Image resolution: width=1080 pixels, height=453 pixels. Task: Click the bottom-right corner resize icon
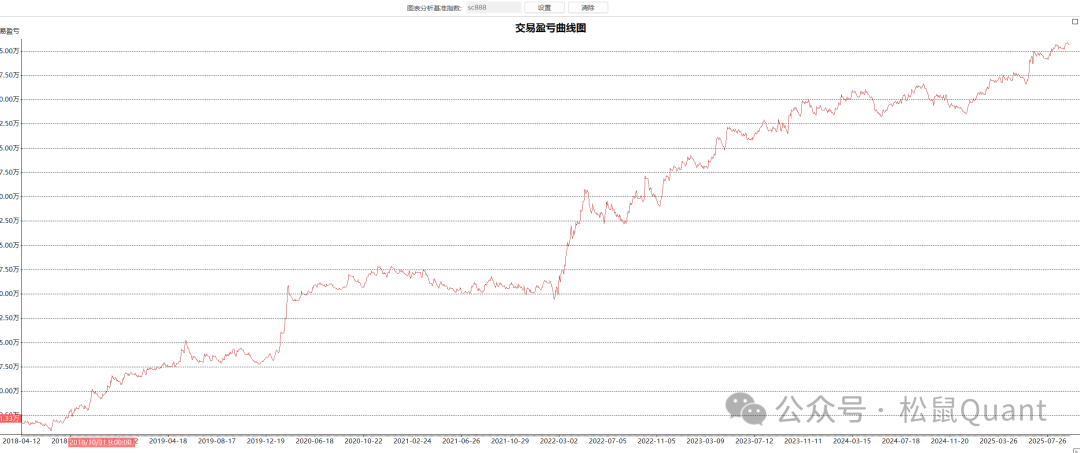tap(1074, 449)
